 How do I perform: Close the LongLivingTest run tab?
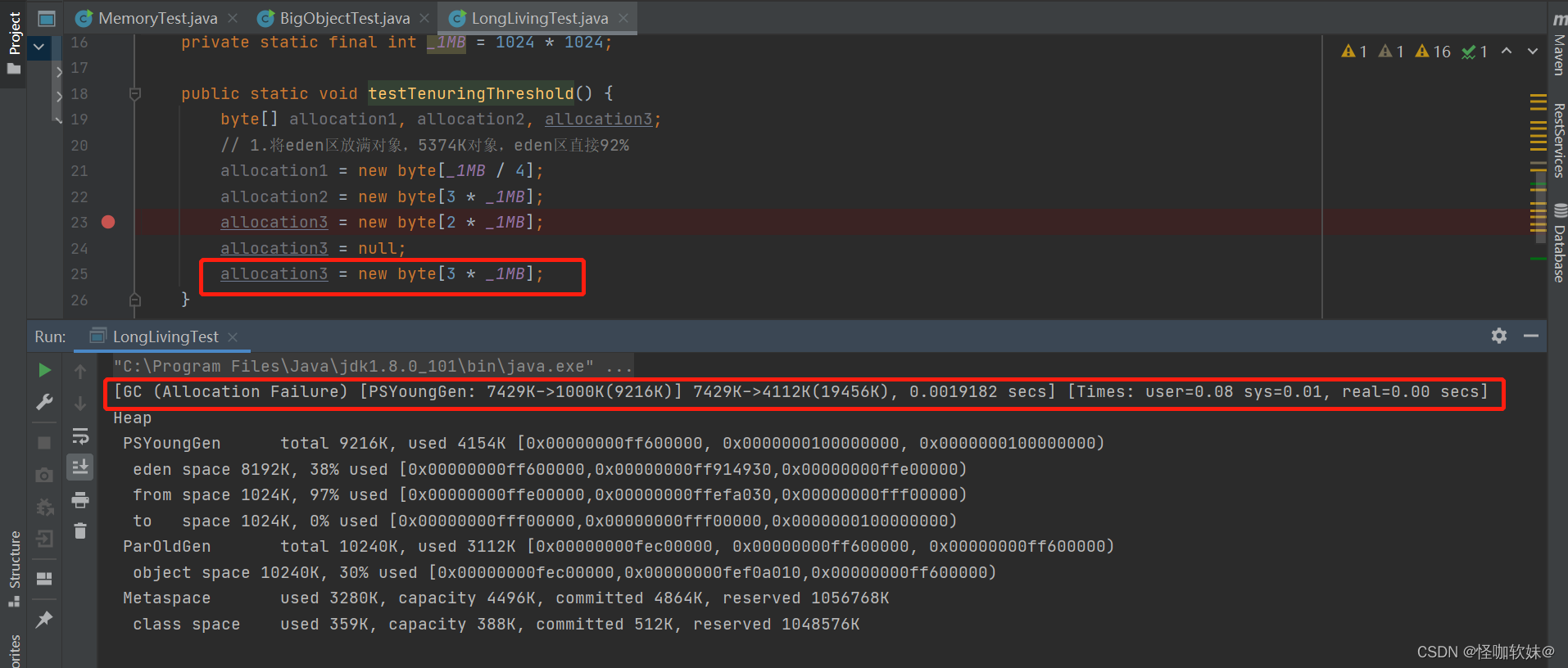(x=233, y=337)
